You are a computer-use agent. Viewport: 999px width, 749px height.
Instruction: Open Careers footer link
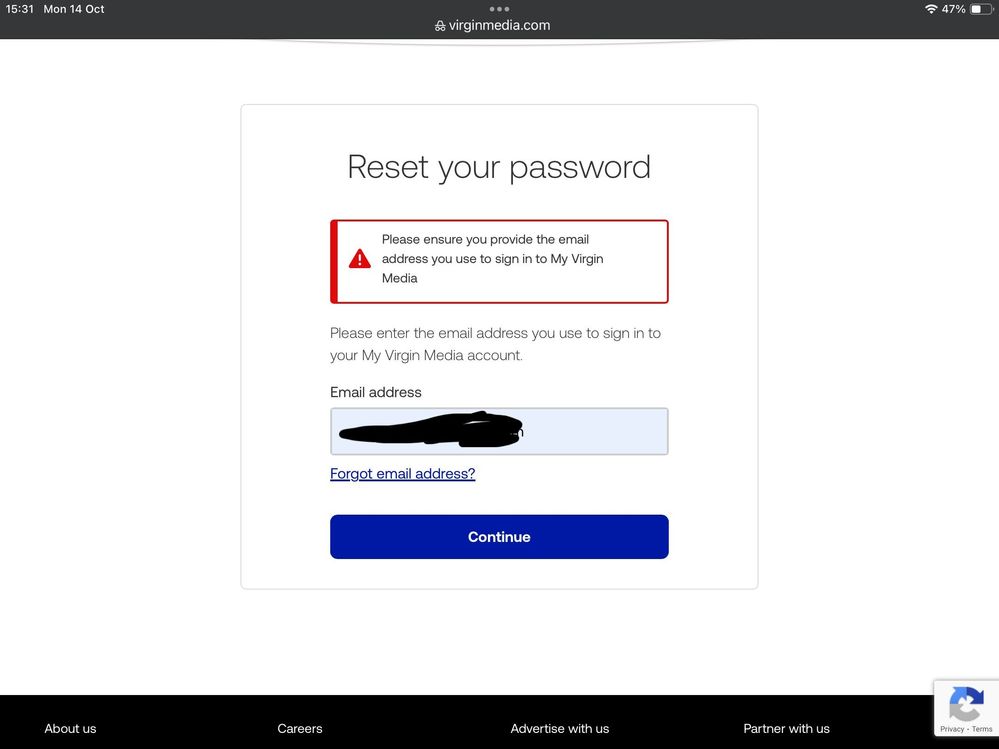(x=299, y=729)
